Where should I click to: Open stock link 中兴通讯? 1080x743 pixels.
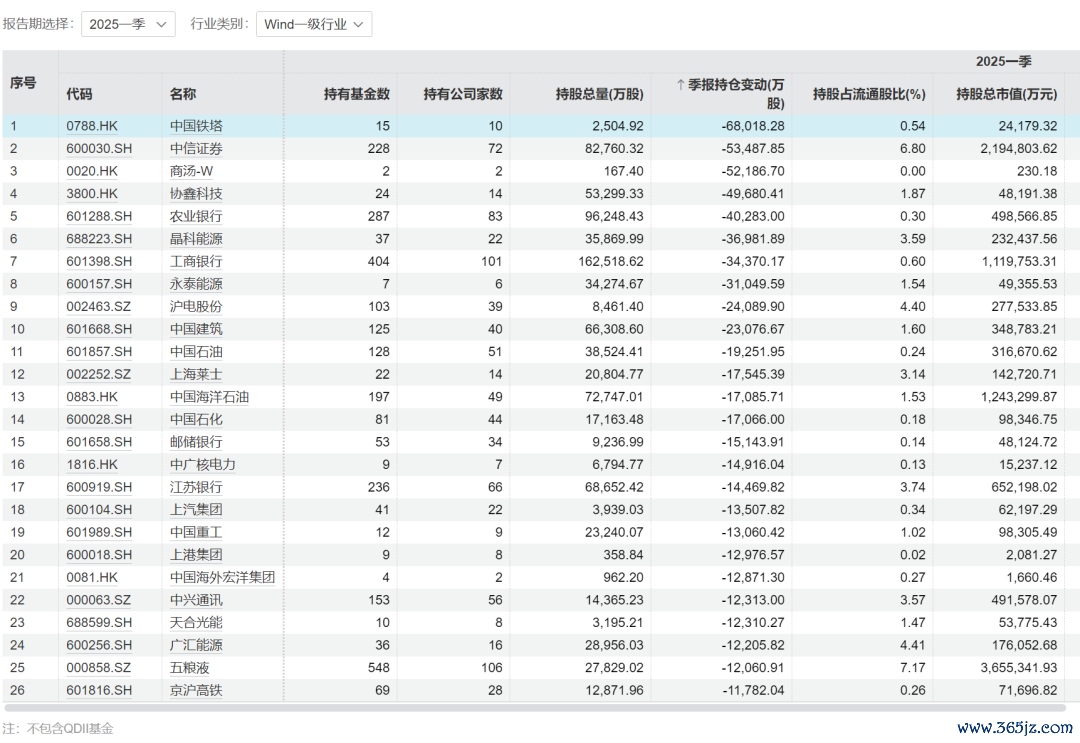pos(196,600)
